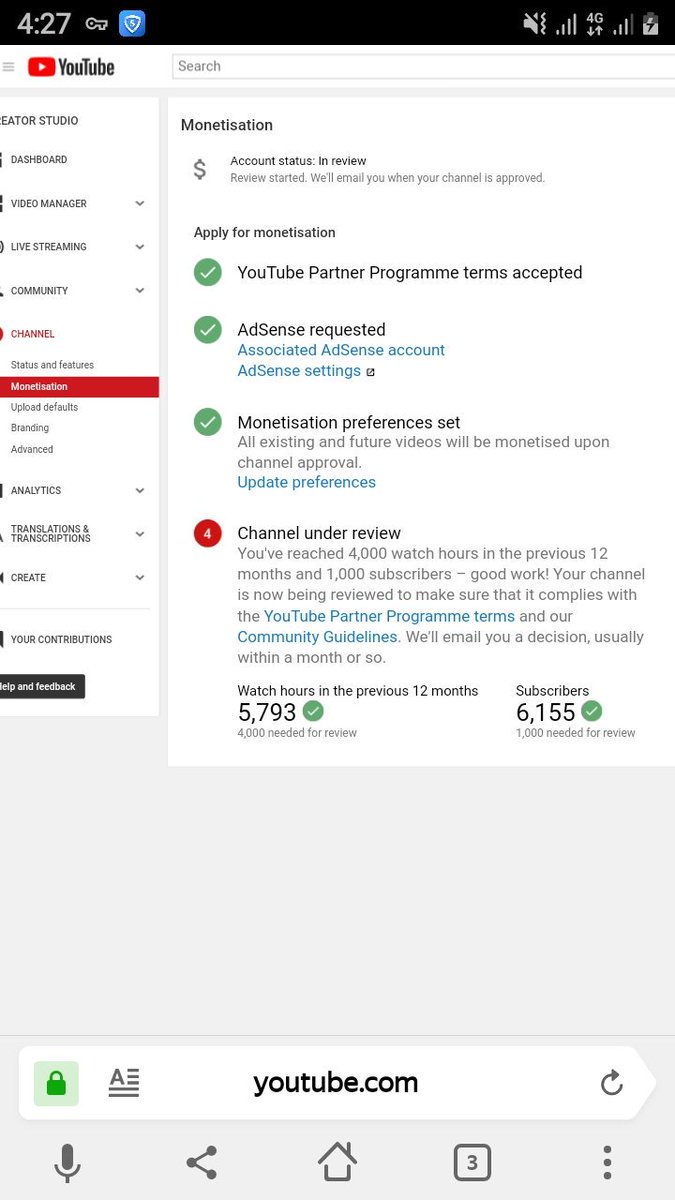The image size is (675, 1200).
Task: Open the hamburger menu beside YouTube logo
Action: (8, 67)
